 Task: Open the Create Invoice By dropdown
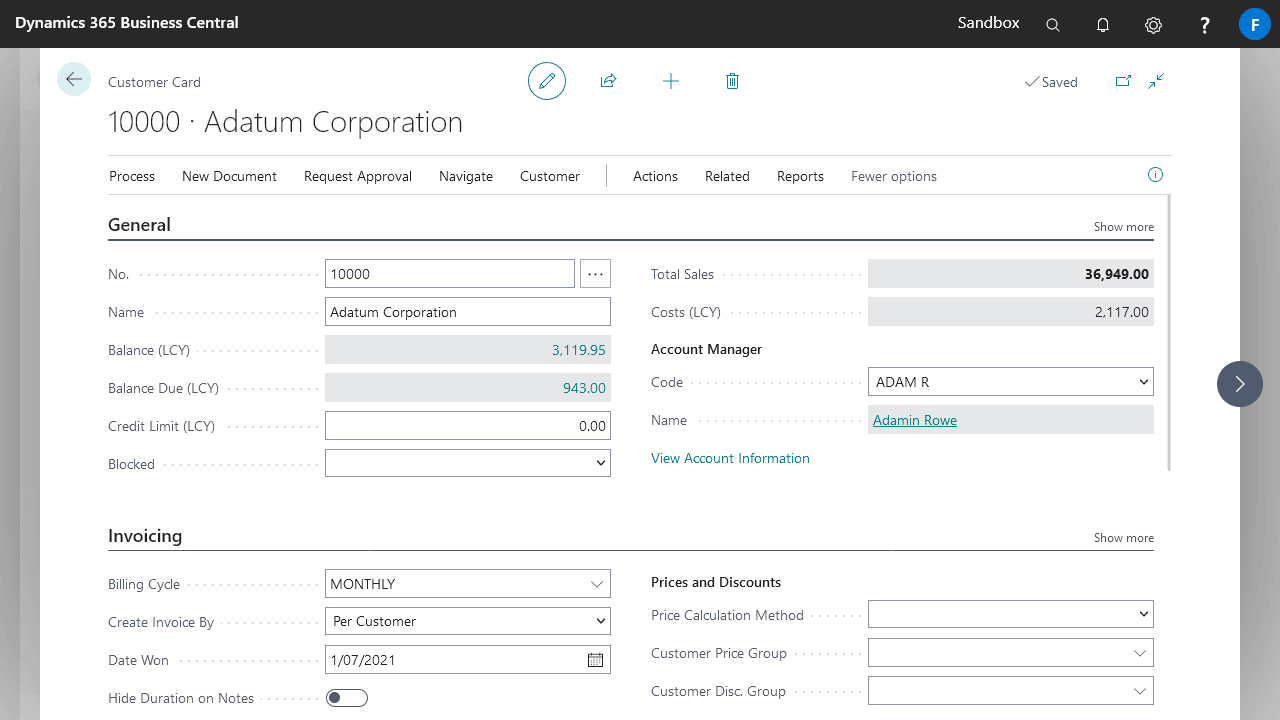click(468, 621)
